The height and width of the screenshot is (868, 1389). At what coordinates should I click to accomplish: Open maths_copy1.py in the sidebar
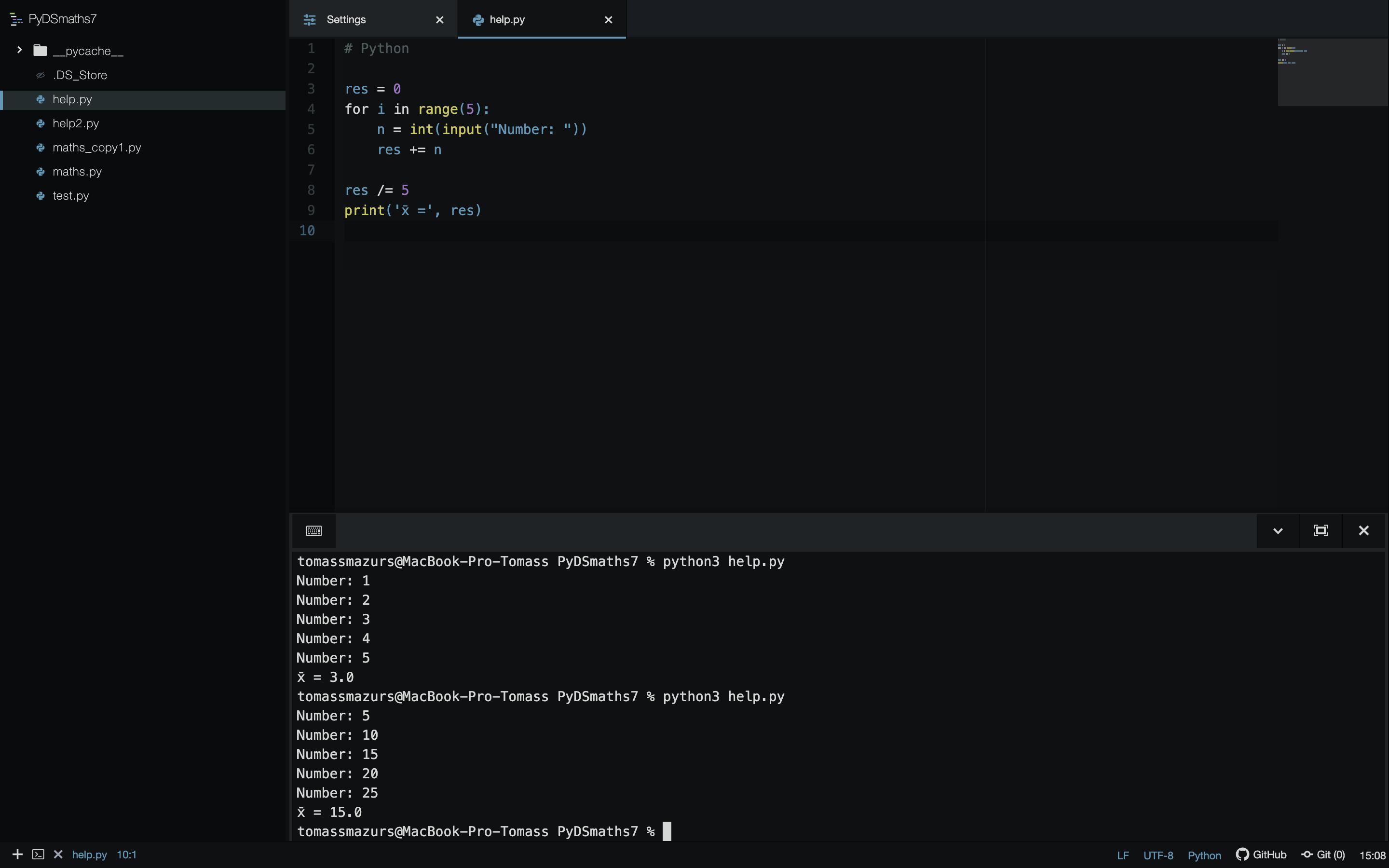pyautogui.click(x=96, y=148)
